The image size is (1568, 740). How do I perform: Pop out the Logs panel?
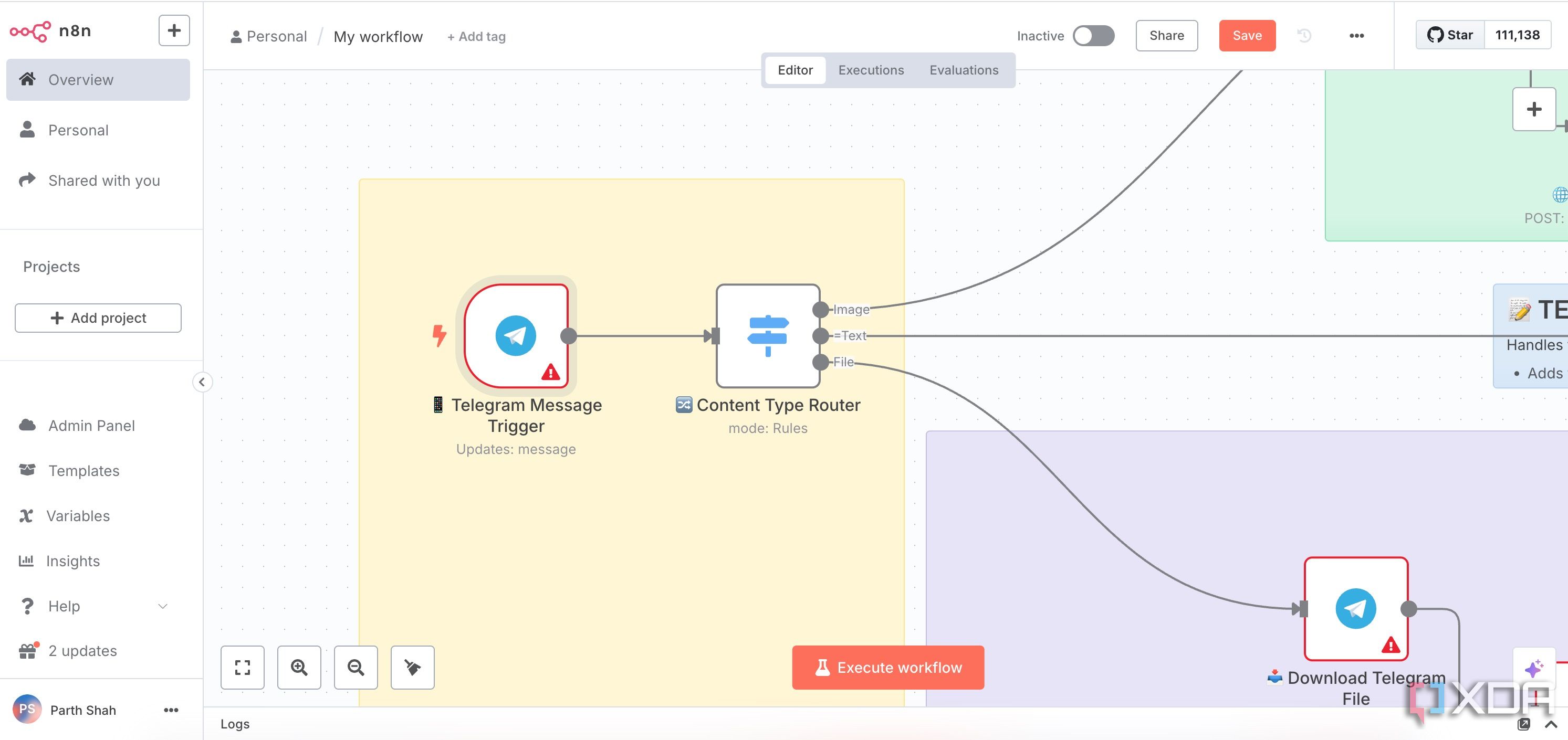point(1523,724)
